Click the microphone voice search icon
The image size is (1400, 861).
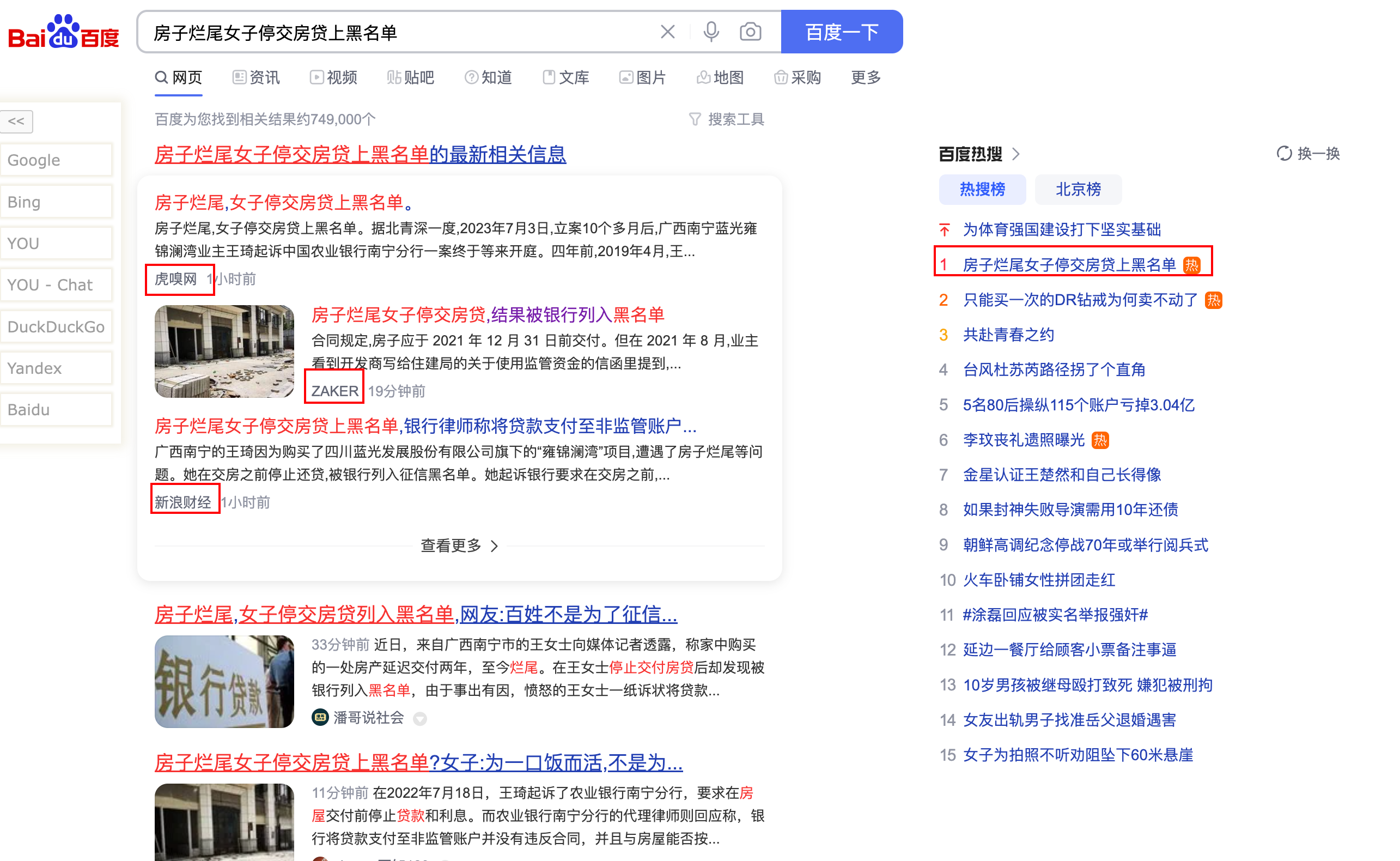(x=711, y=32)
